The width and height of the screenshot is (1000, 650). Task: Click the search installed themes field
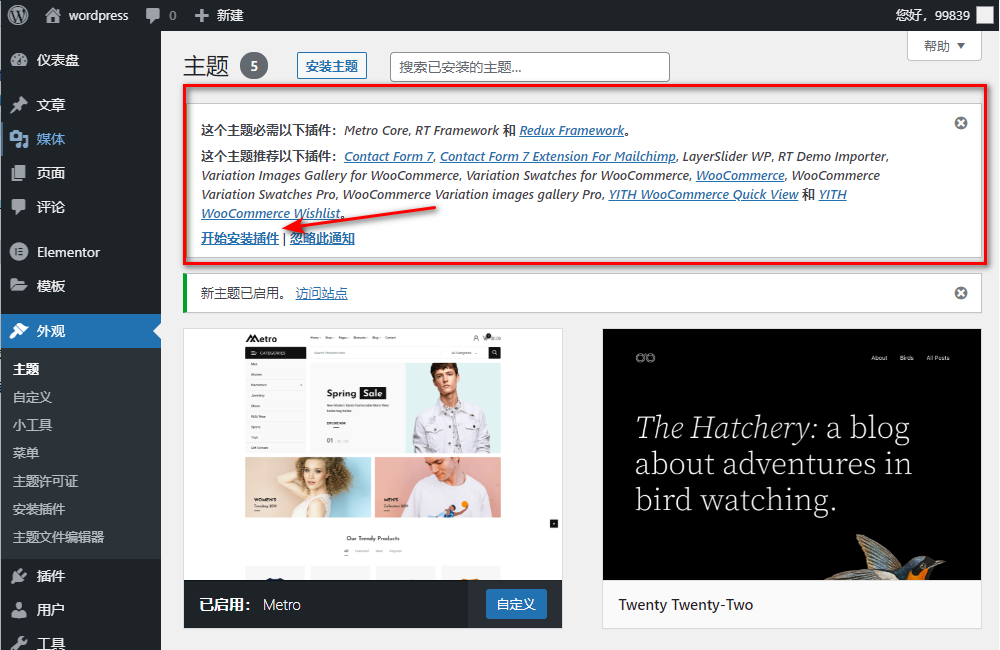click(529, 67)
